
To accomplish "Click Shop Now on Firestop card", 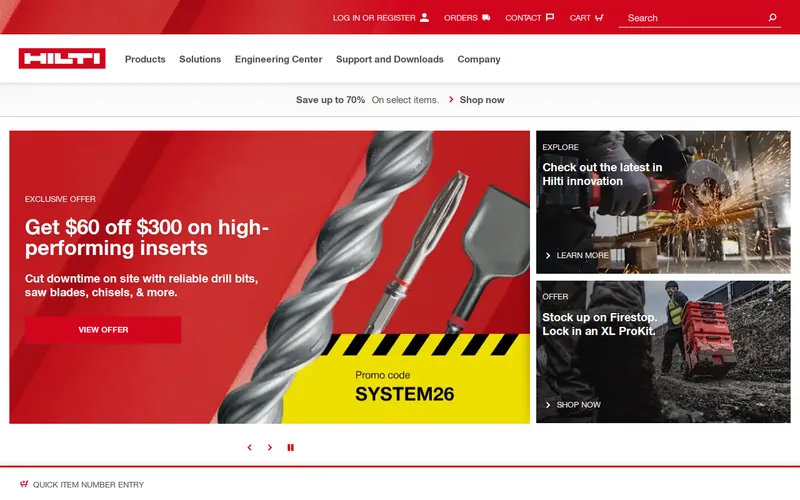I will pos(578,405).
